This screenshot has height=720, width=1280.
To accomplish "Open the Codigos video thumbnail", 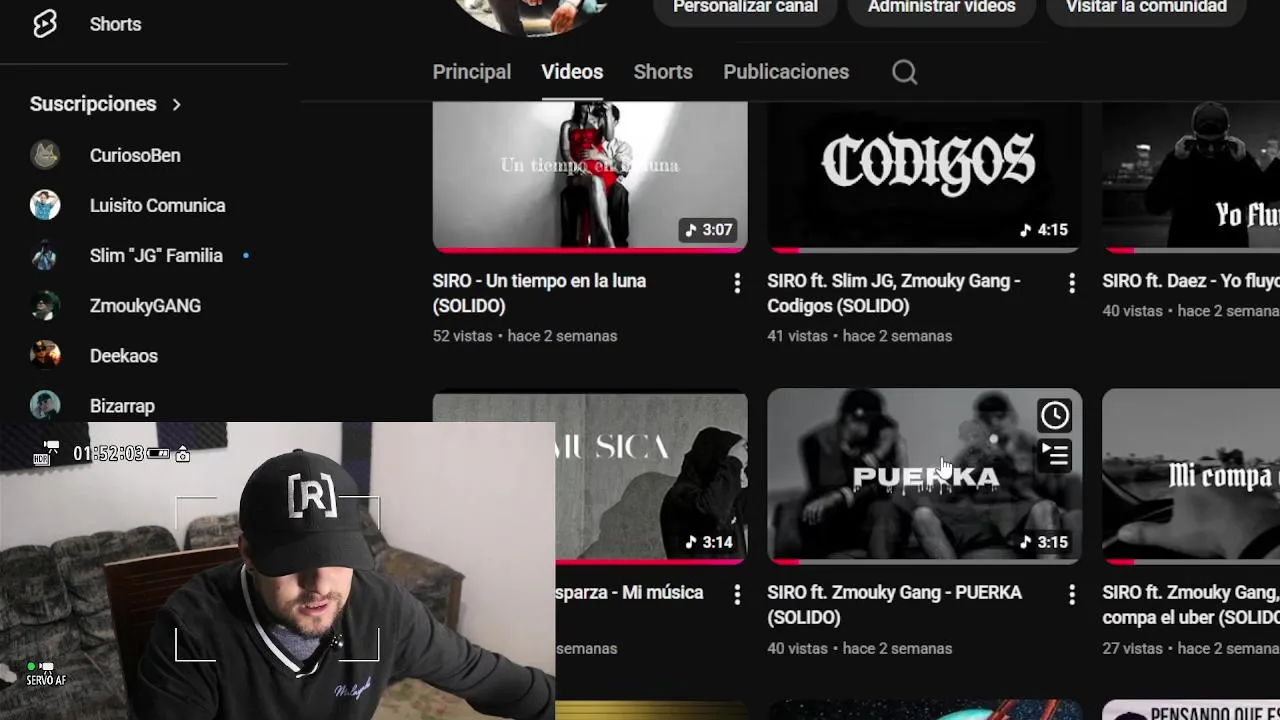I will [x=924, y=176].
